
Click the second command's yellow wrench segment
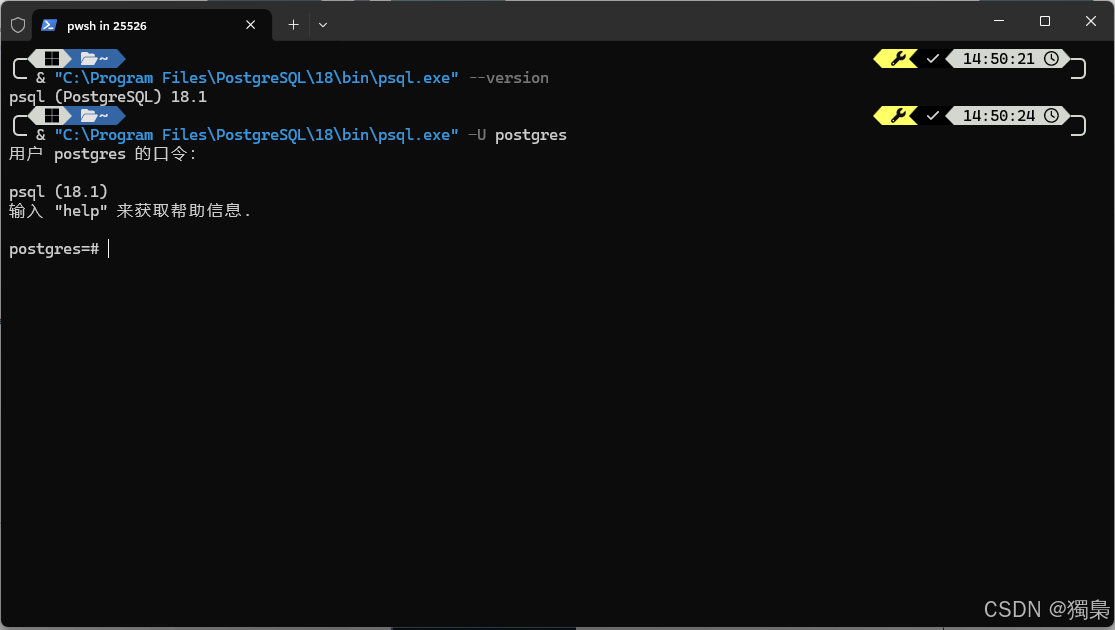897,115
